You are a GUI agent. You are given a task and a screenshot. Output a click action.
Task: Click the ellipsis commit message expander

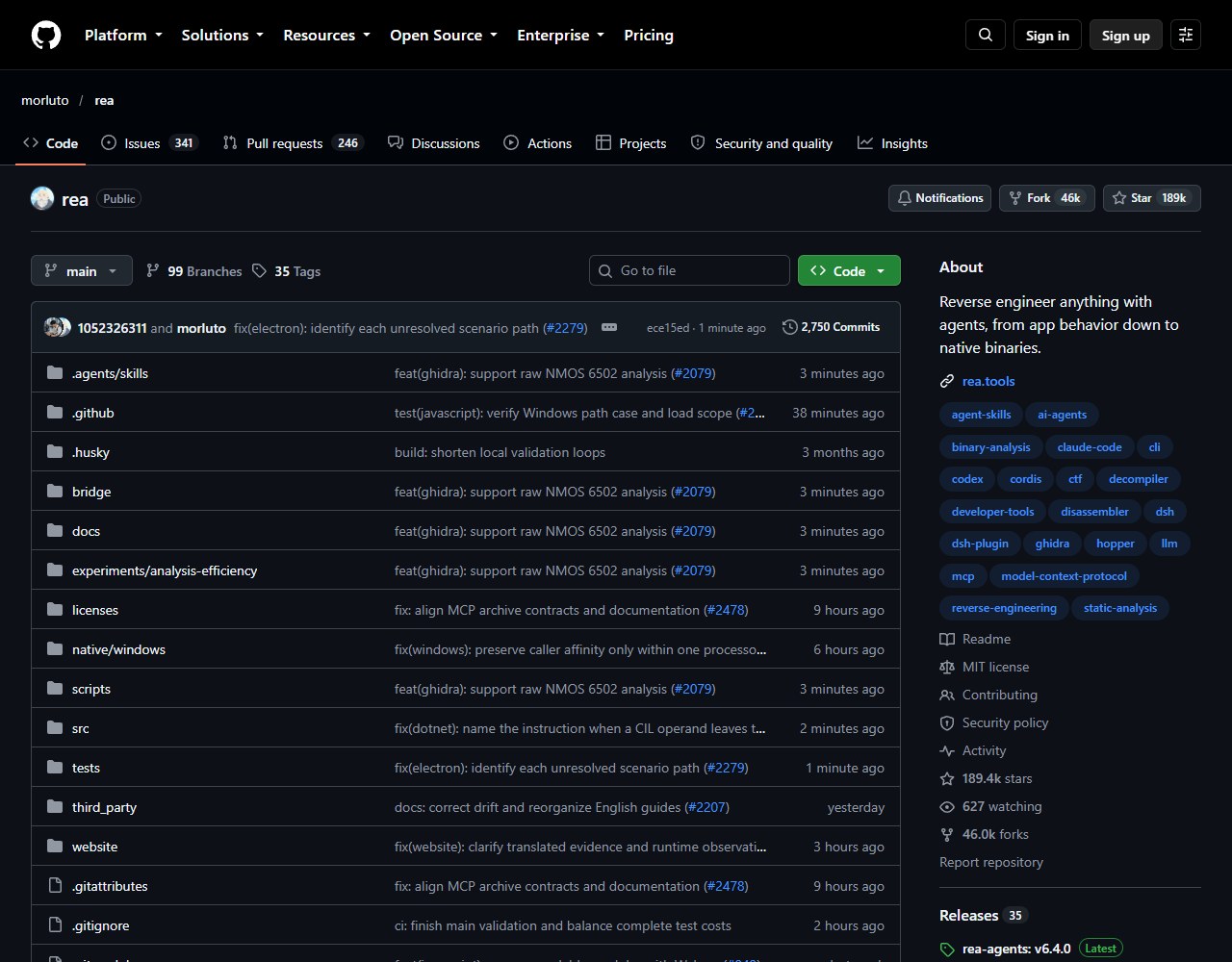click(609, 327)
